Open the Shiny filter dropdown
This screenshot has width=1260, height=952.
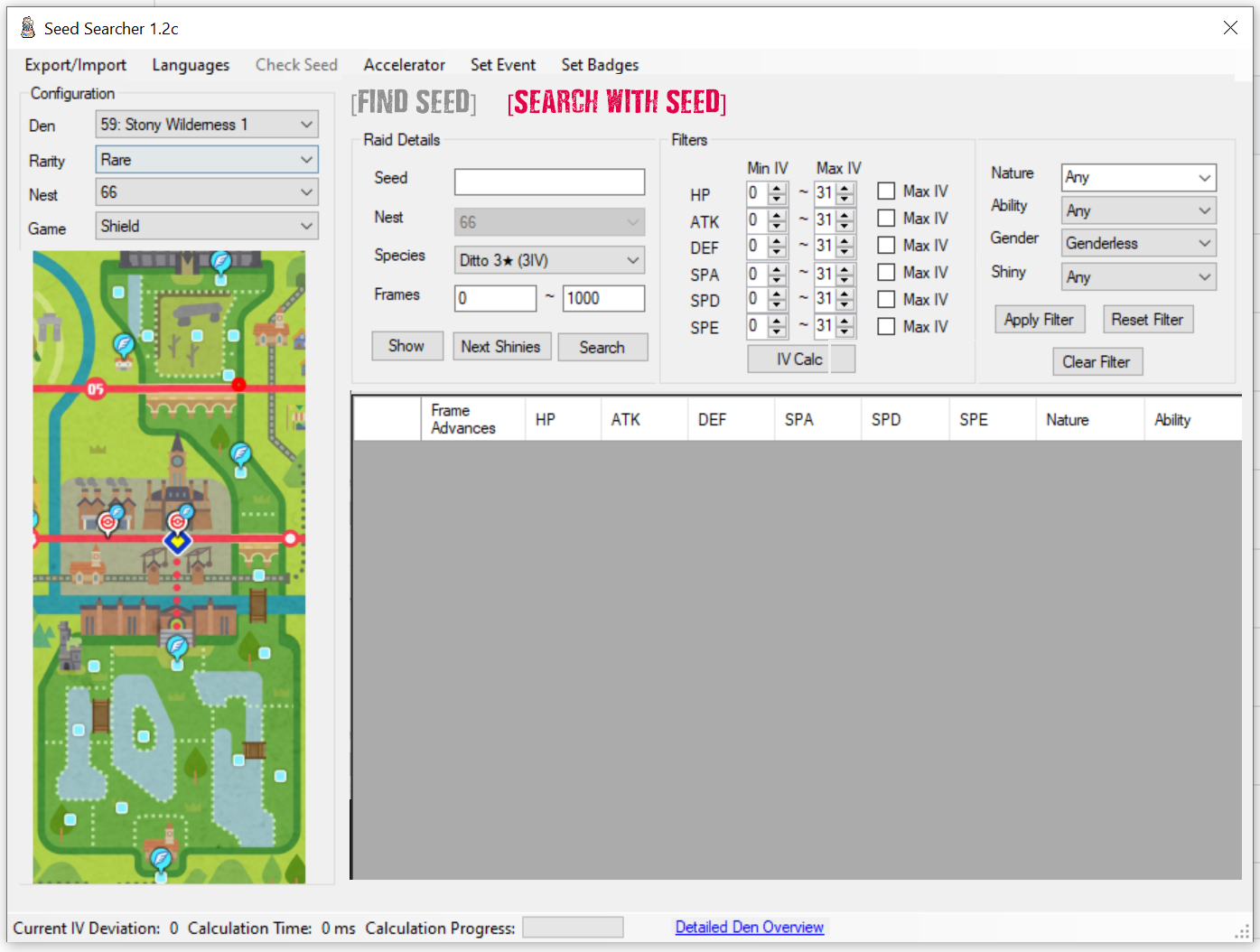1138,277
